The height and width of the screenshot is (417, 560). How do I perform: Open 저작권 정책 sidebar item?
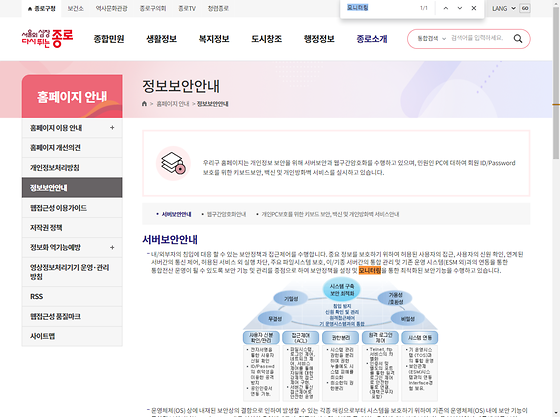[x=72, y=227]
